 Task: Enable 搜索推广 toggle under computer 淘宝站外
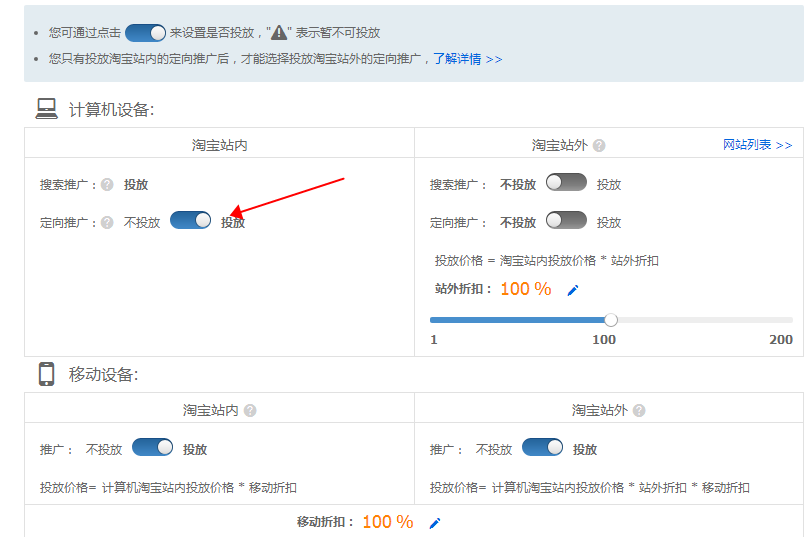[566, 183]
